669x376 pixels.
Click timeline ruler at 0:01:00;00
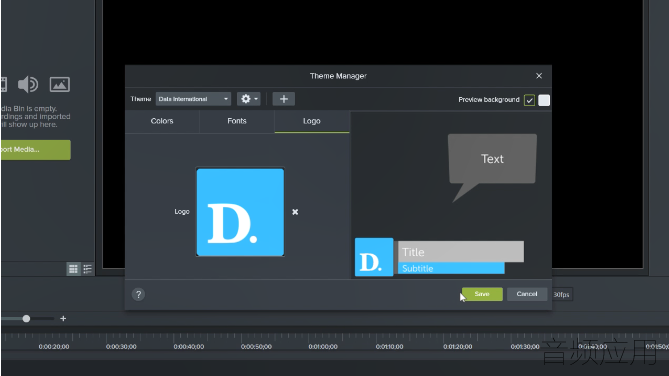(x=323, y=347)
